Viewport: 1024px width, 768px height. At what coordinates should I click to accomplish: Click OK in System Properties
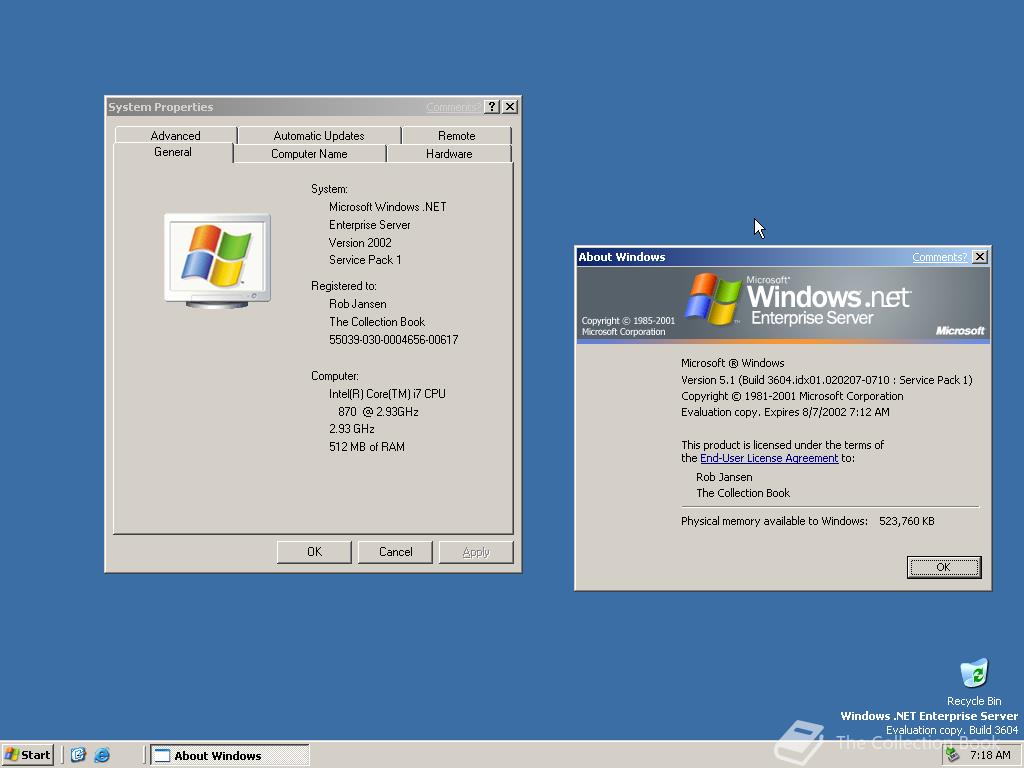click(314, 552)
